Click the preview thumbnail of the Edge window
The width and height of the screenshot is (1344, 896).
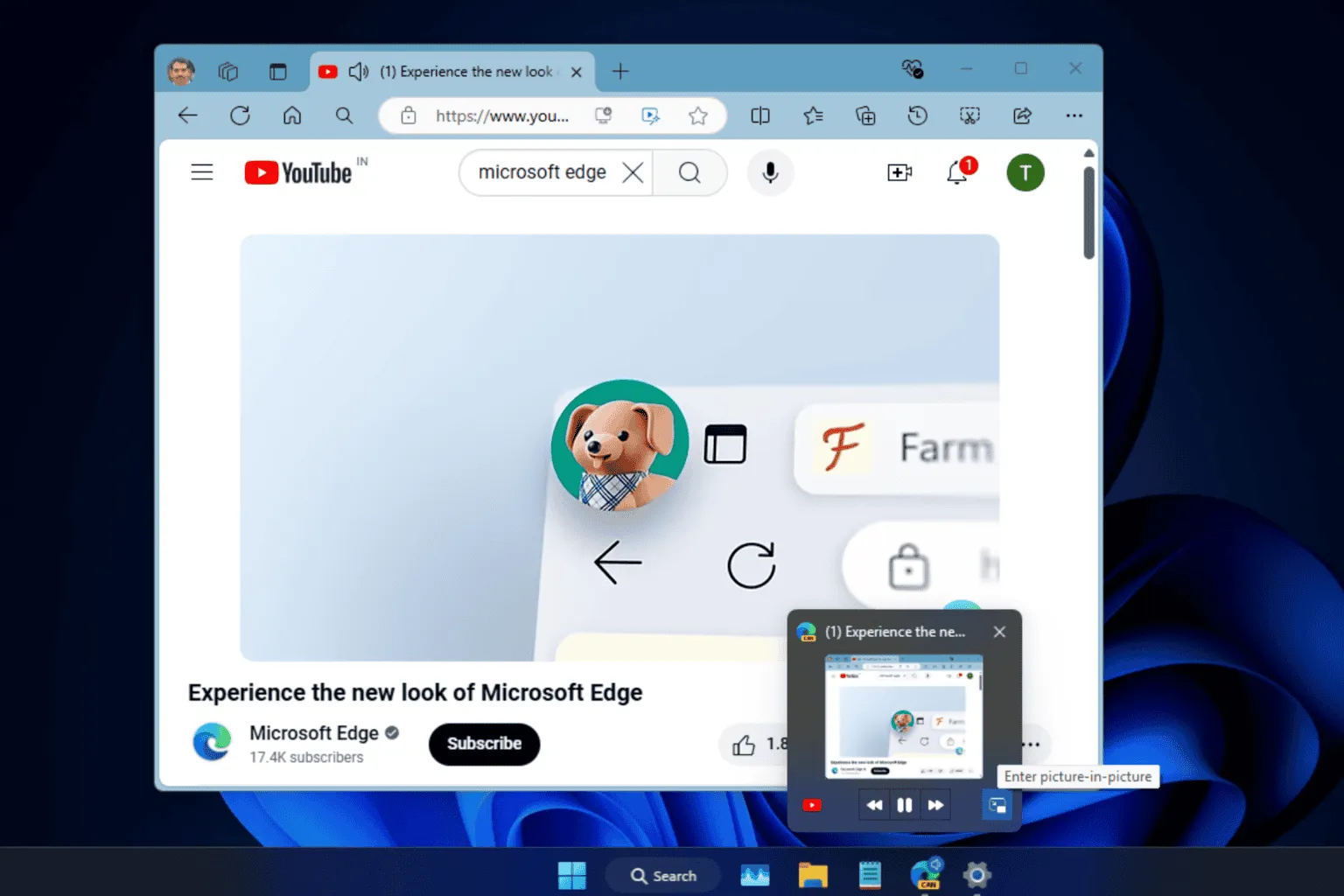click(904, 717)
